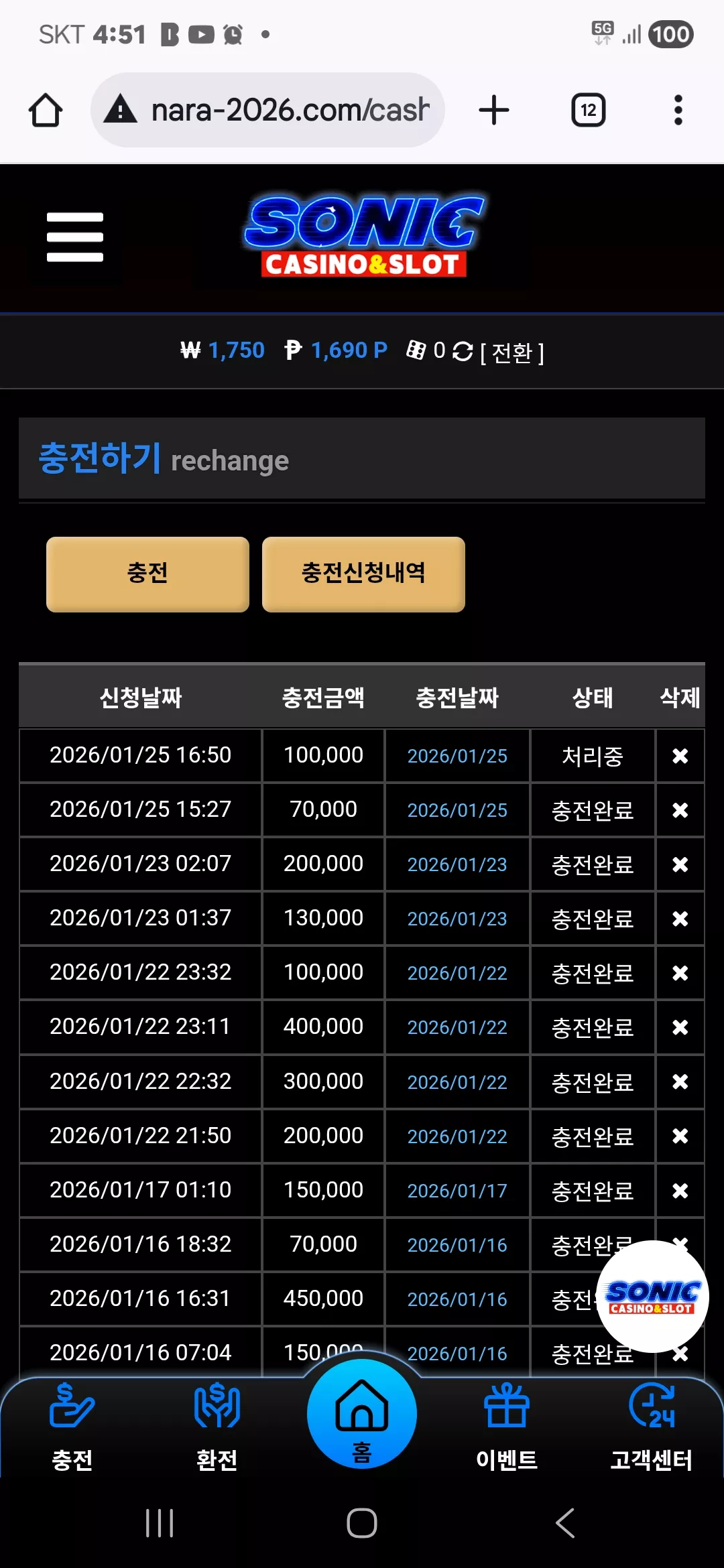Tap the Sonic Casino&Slot header logo

(x=363, y=236)
